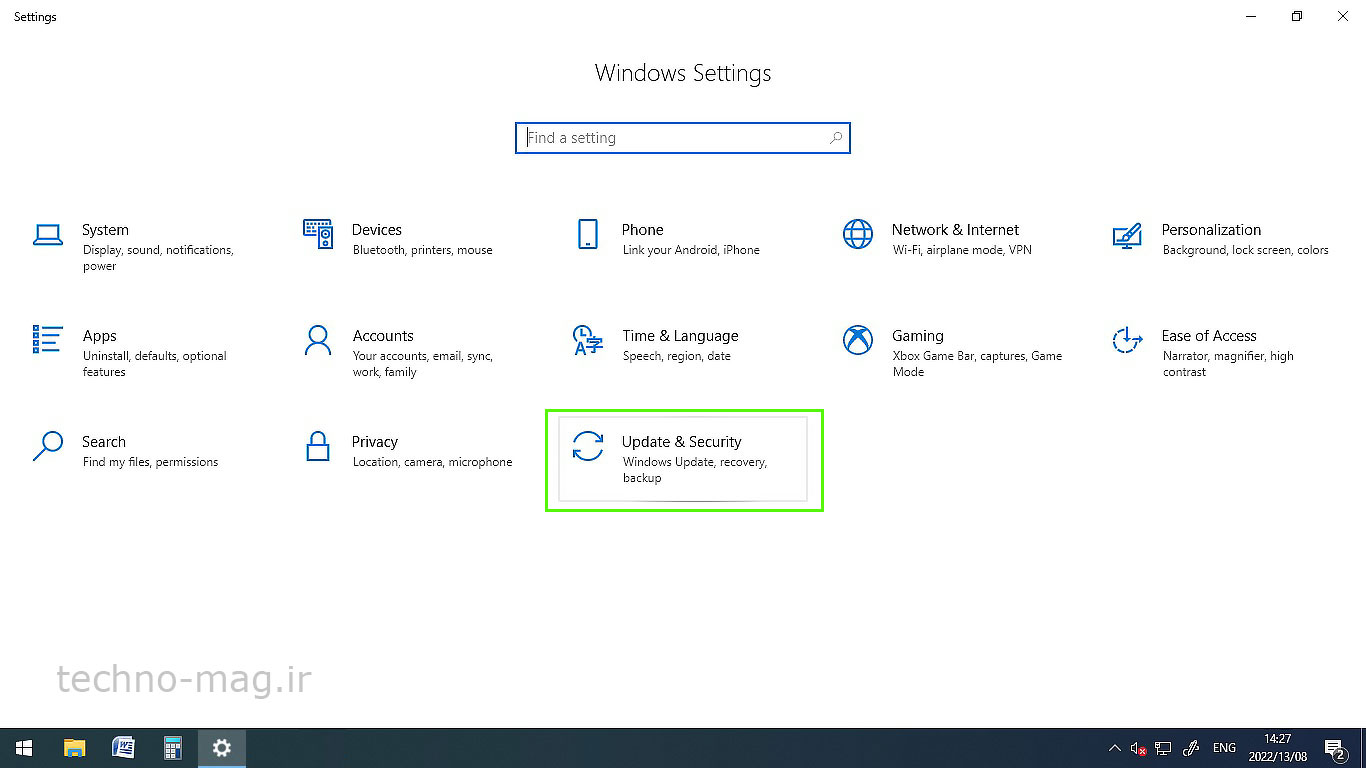Open the System title link

click(105, 230)
